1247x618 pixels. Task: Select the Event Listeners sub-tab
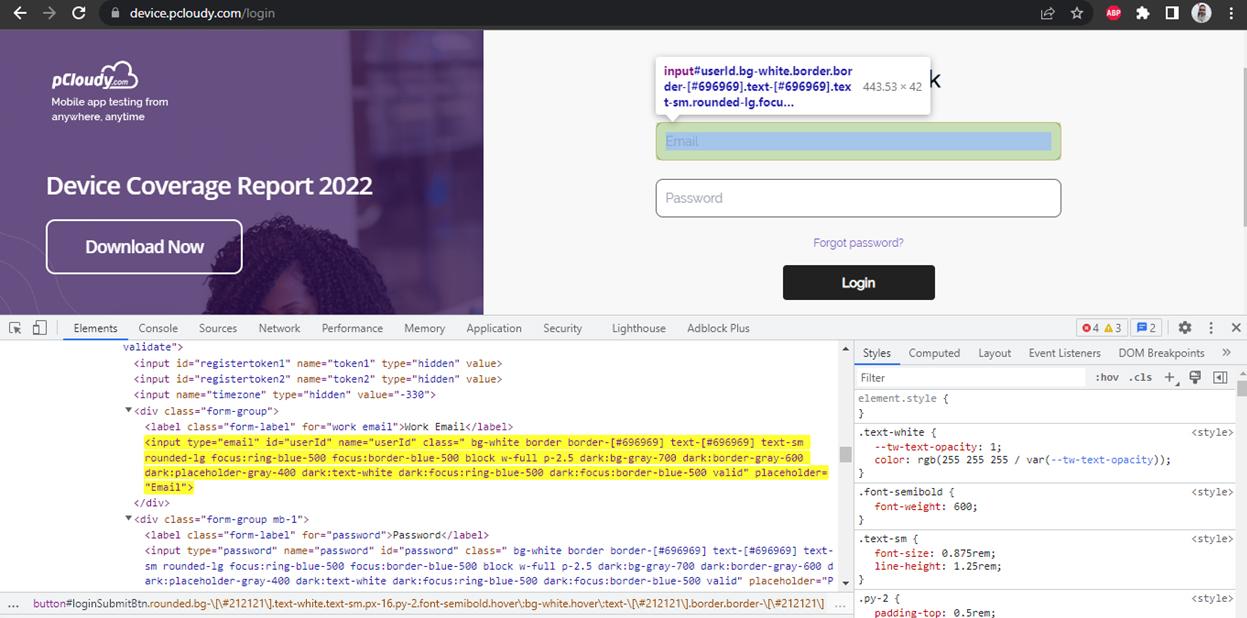[x=1065, y=353]
